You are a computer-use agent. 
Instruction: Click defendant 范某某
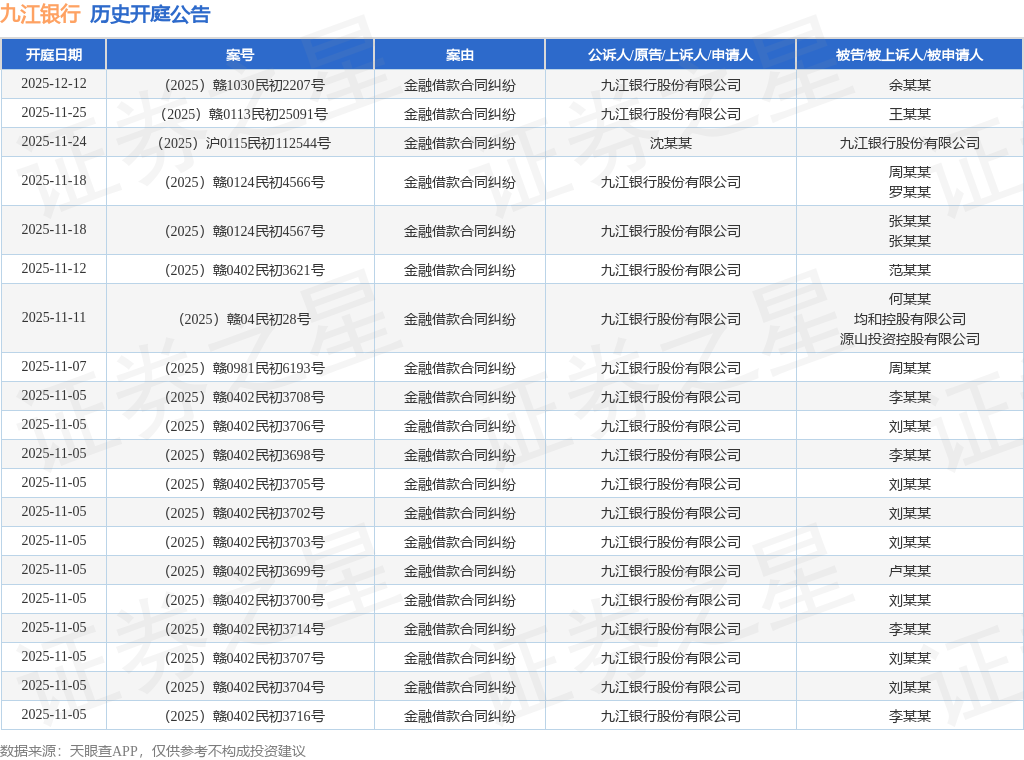pyautogui.click(x=909, y=270)
